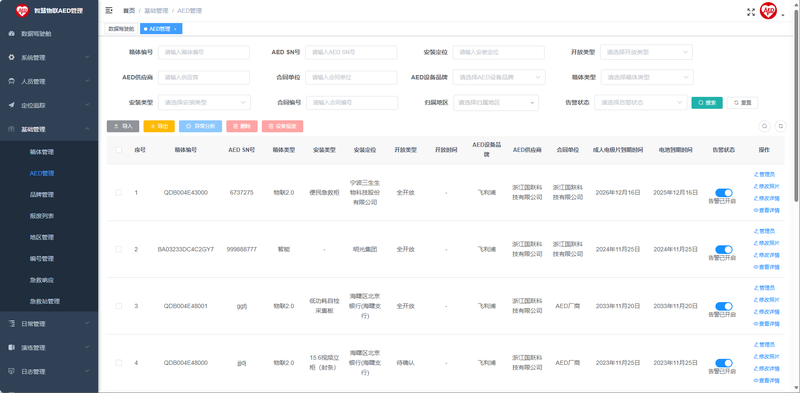Click 修改照片 for row QDB004E48000

[x=766, y=356]
